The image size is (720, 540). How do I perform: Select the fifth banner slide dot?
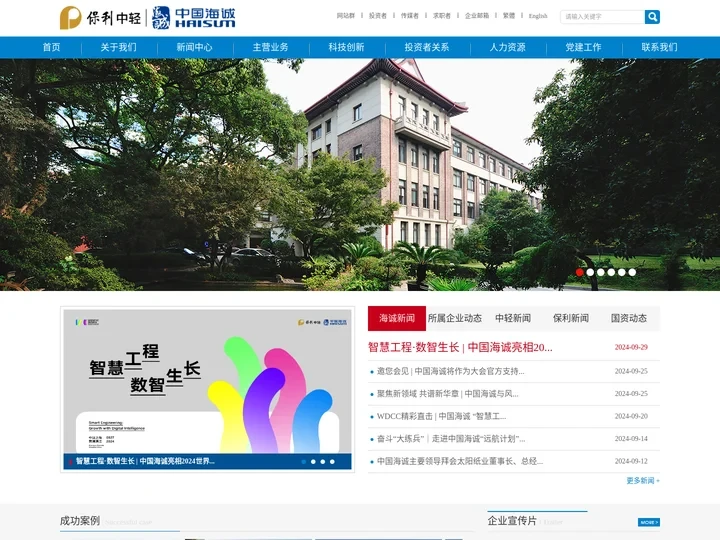(622, 272)
